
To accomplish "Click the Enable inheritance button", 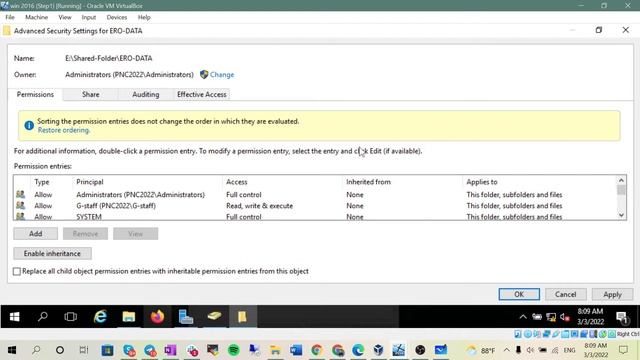I will coord(52,253).
